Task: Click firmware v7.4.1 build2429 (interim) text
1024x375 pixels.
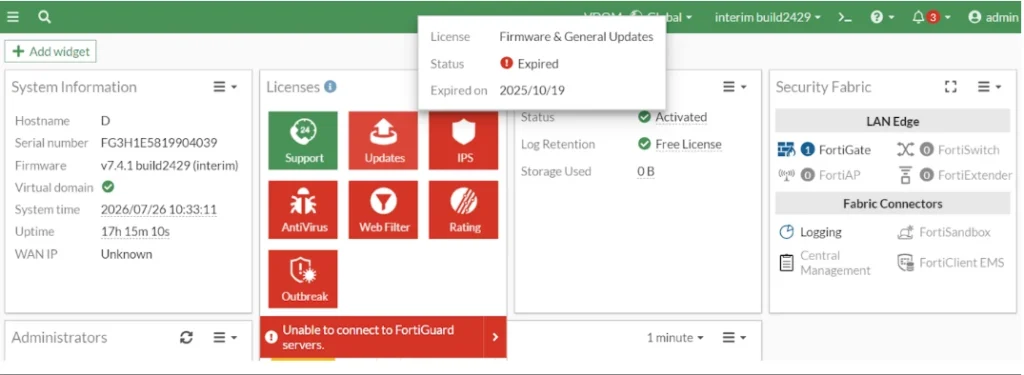Action: point(170,165)
